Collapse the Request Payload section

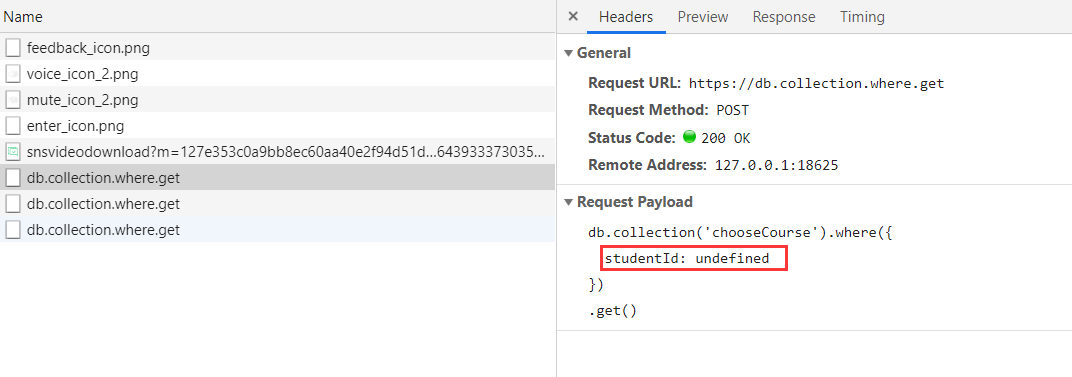(568, 203)
